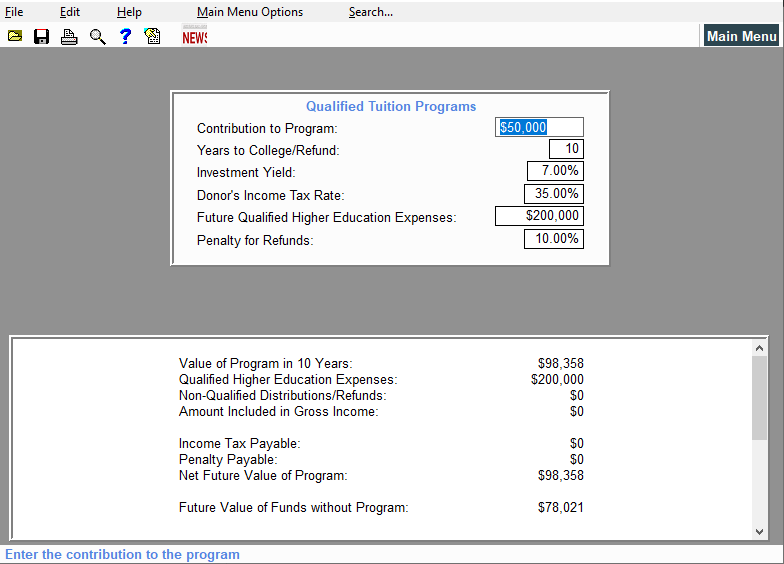784x564 pixels.
Task: Open help with the question mark icon
Action: point(125,37)
